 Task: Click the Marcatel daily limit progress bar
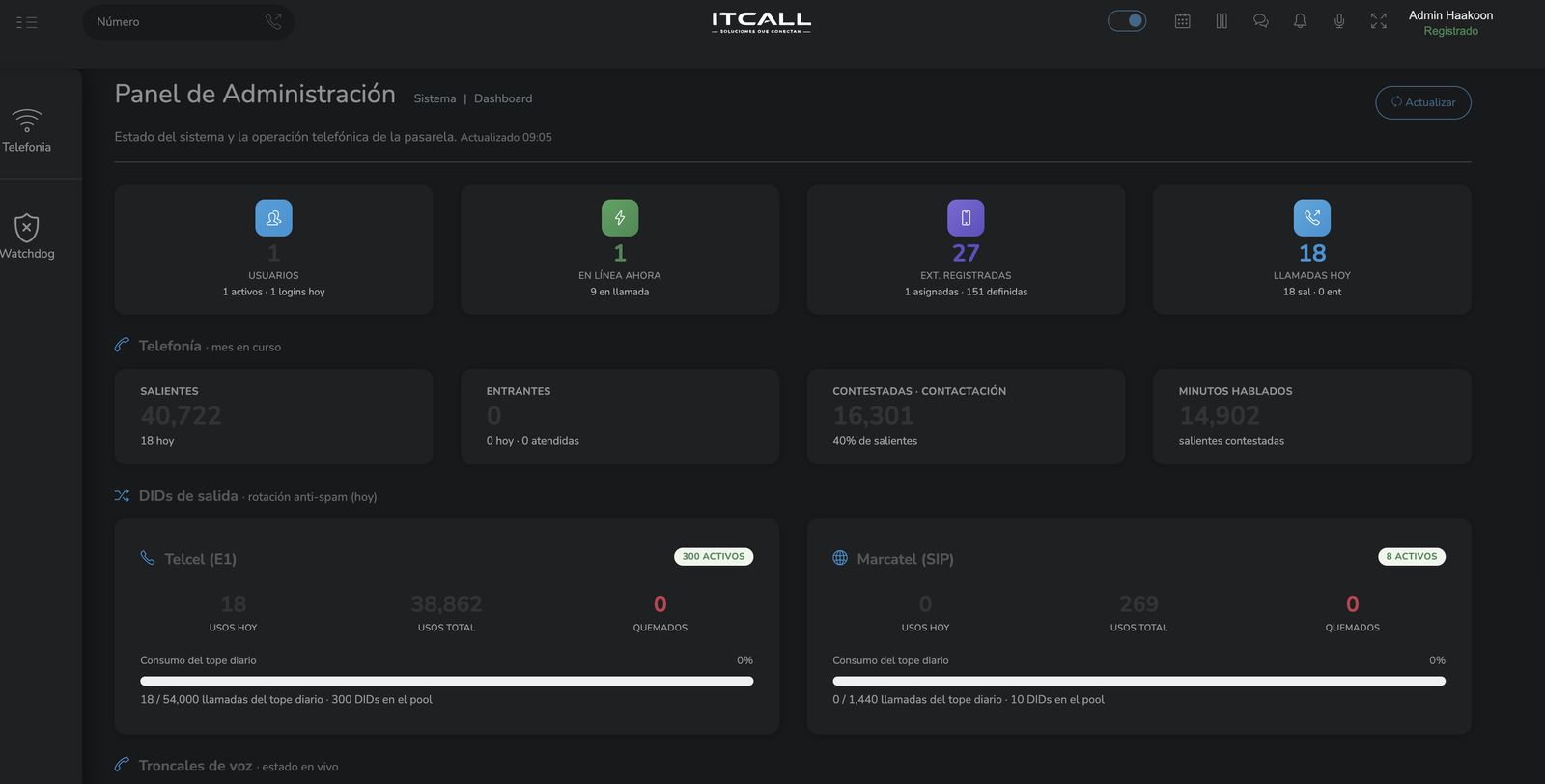click(1138, 681)
